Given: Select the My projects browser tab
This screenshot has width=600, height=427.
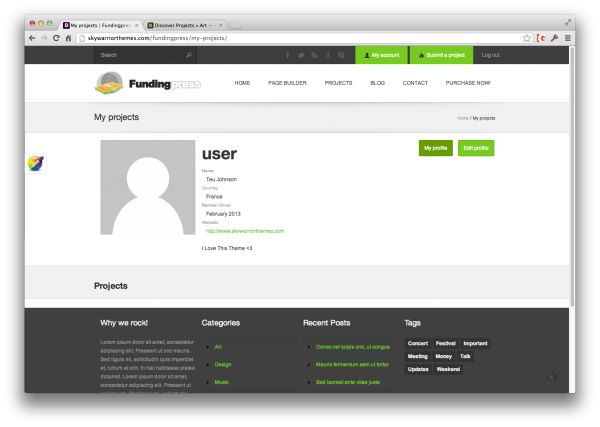Looking at the screenshot, I should pos(99,25).
